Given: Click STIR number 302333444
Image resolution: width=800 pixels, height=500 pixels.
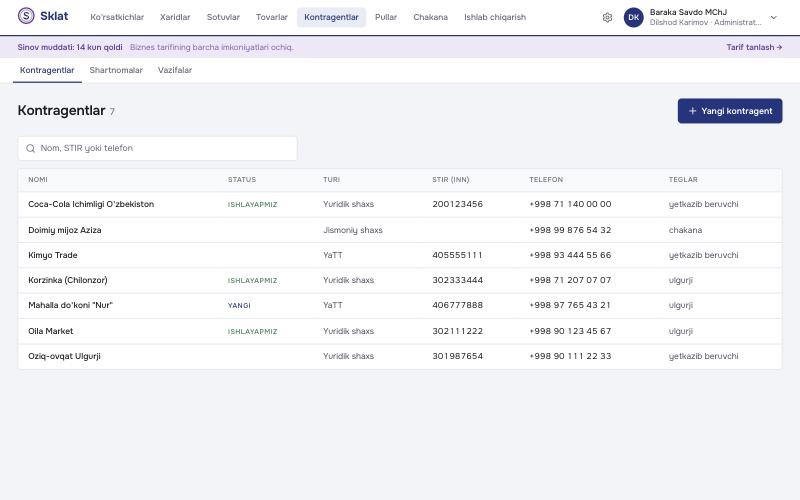Looking at the screenshot, I should [x=457, y=280].
